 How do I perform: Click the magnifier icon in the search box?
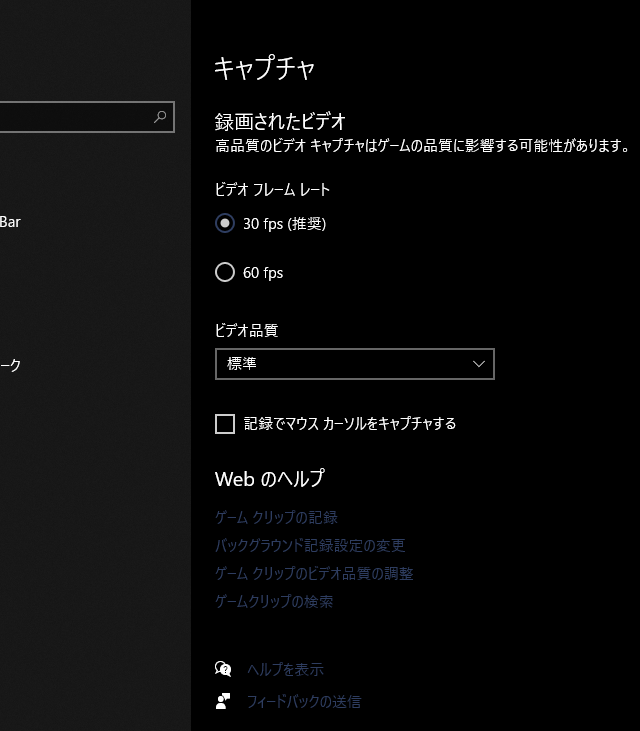tap(160, 117)
